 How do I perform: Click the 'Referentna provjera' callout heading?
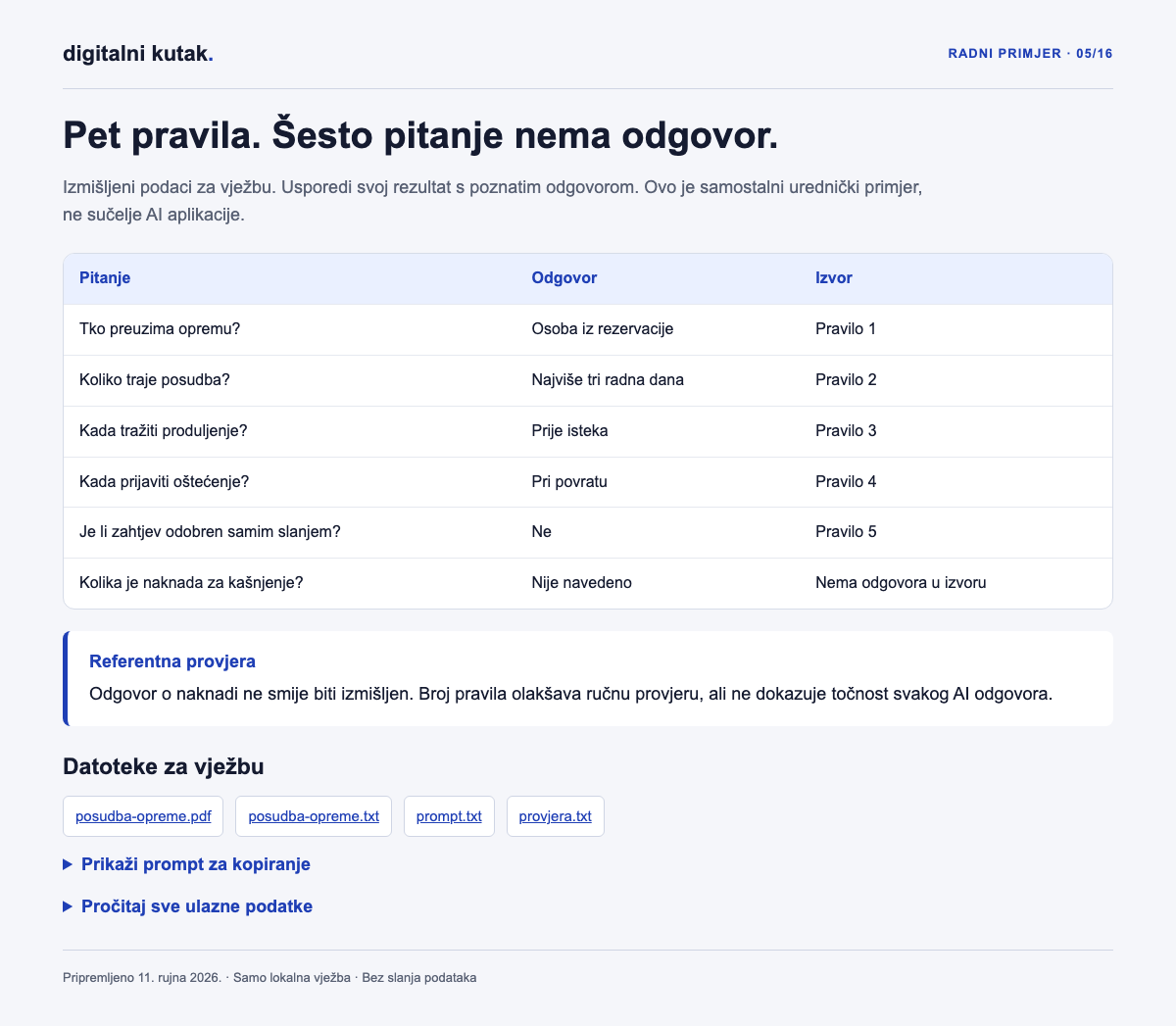[x=172, y=661]
